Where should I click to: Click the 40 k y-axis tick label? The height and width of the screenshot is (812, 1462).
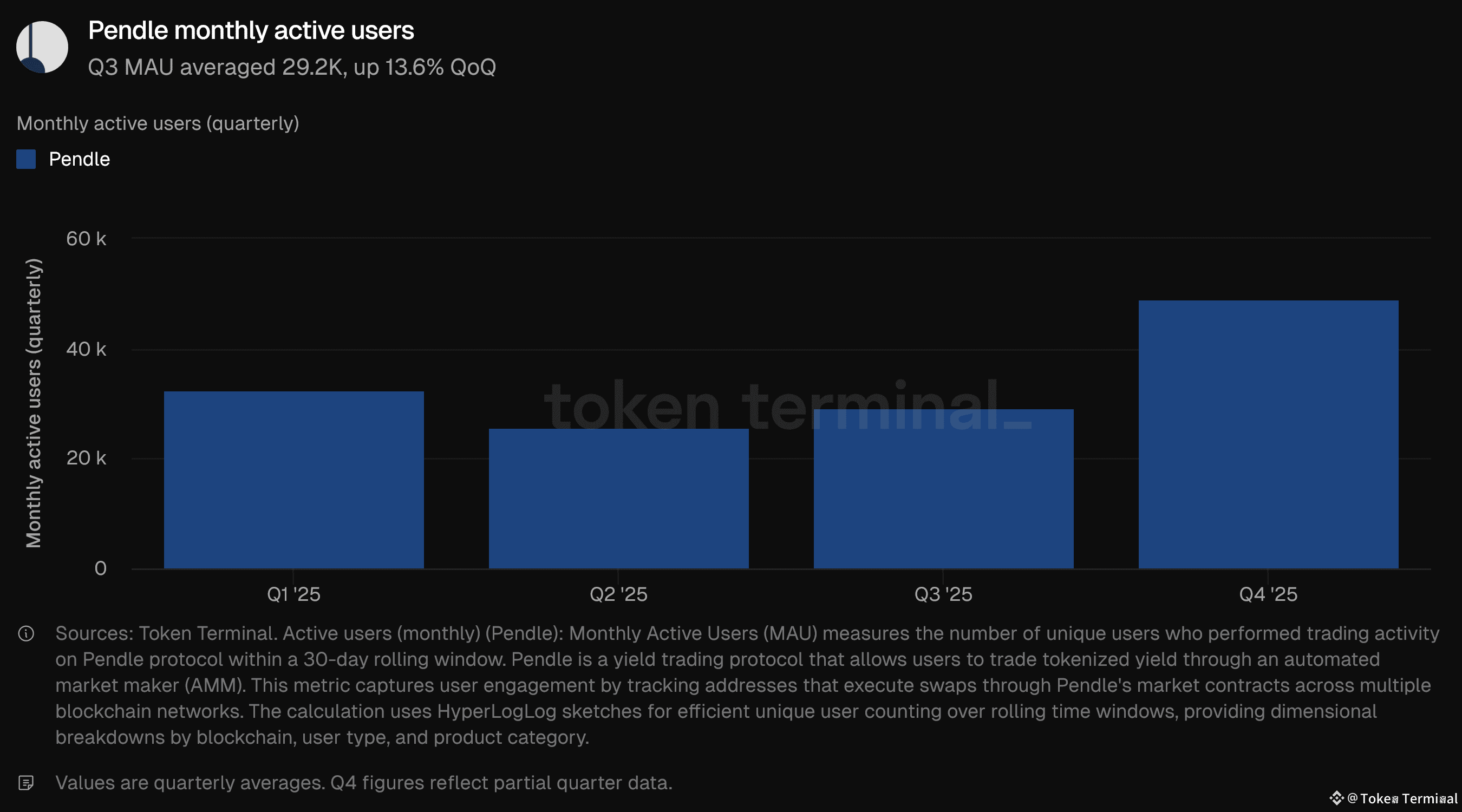pos(86,349)
